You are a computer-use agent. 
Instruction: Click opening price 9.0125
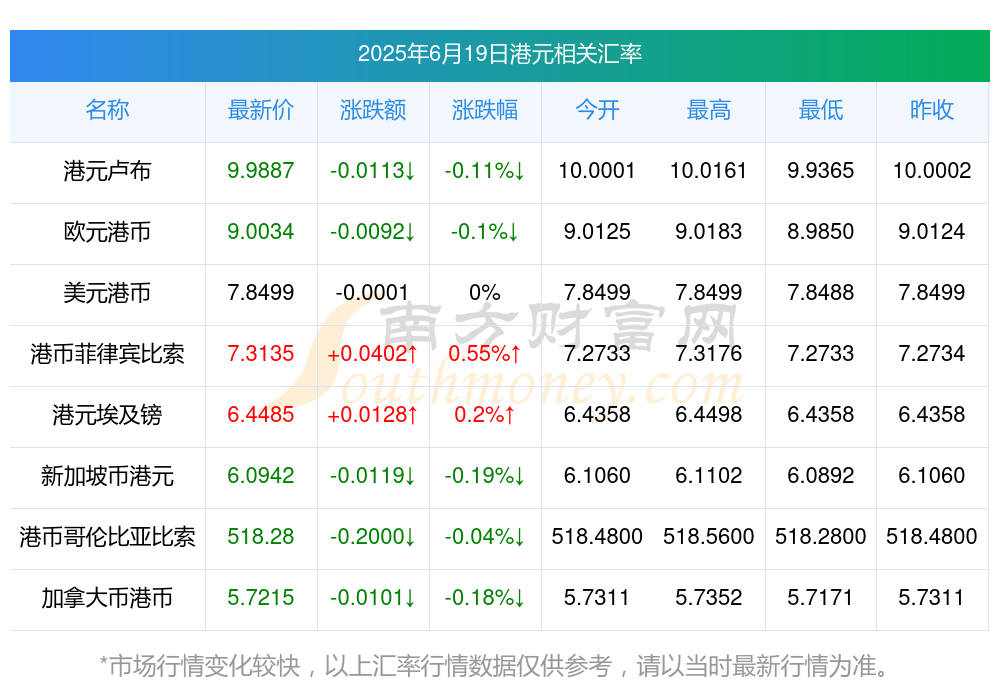pos(597,232)
